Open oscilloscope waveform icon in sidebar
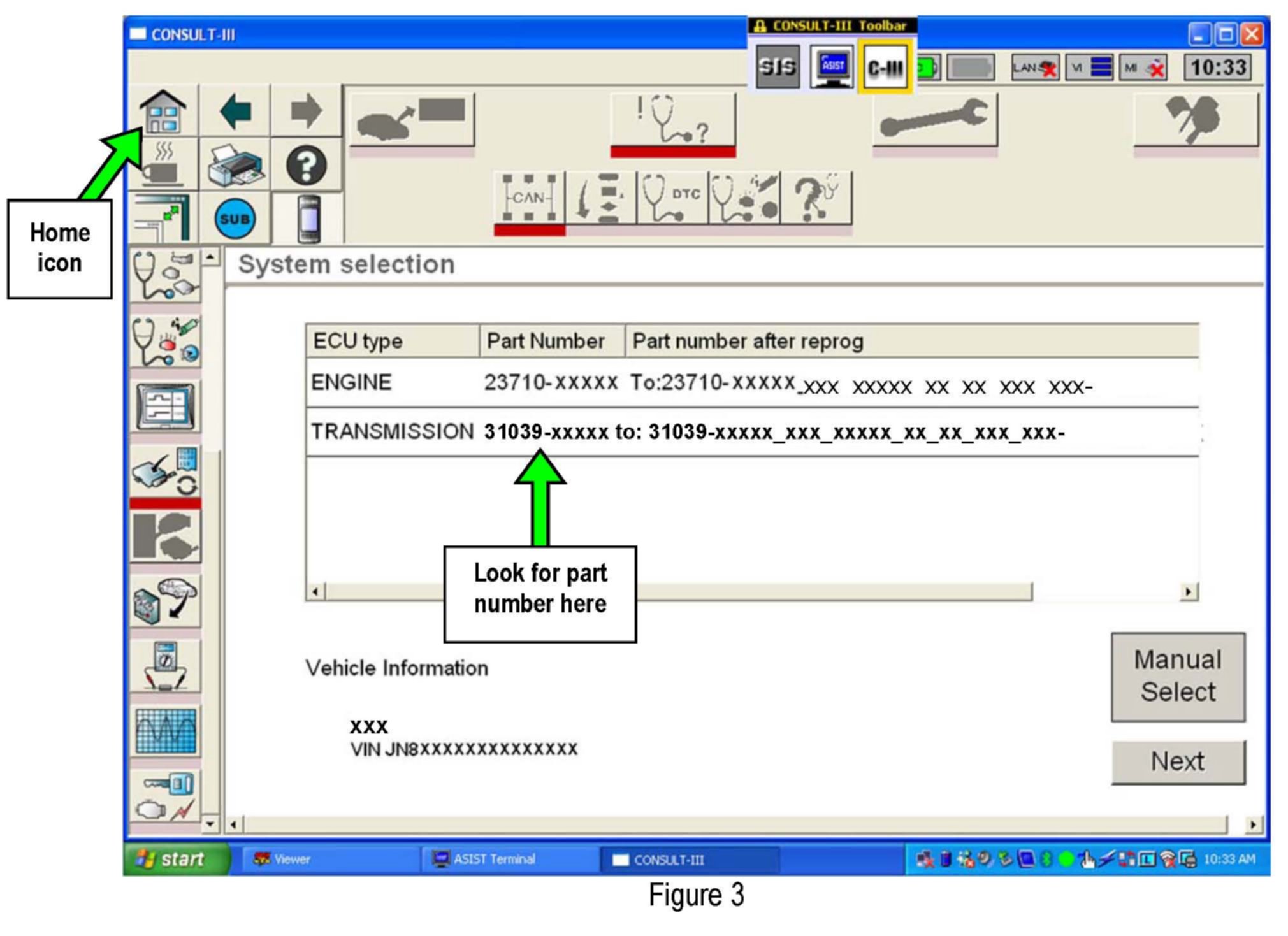The image size is (1288, 936). [166, 730]
